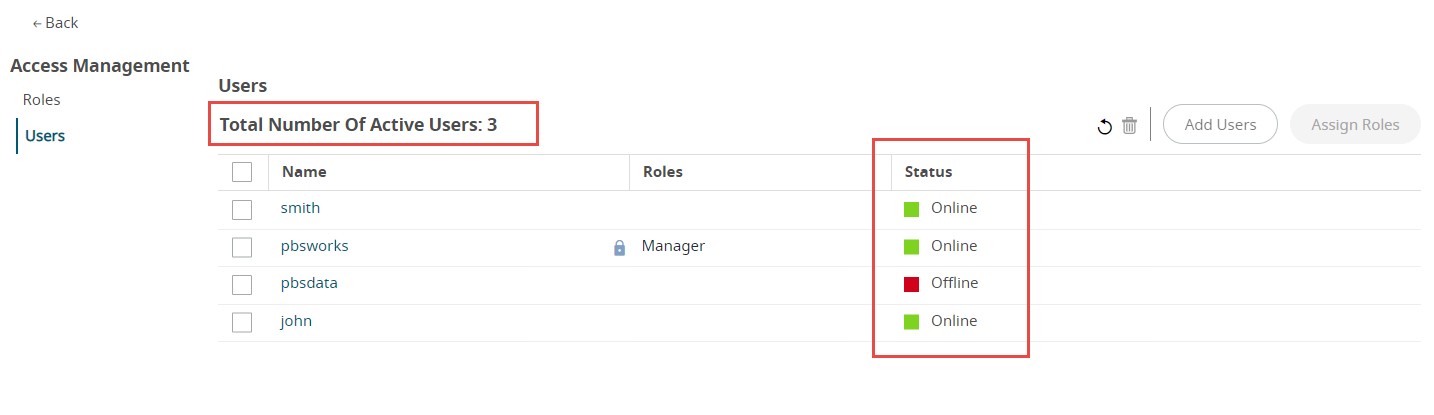Select the pbsworks row checkbox

pos(242,247)
